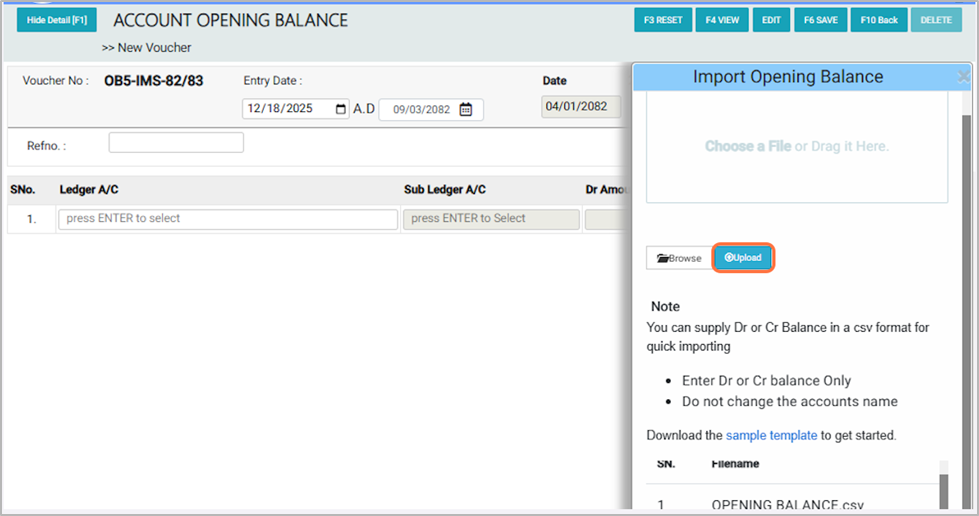Click the Choose a File drop area

(796, 147)
